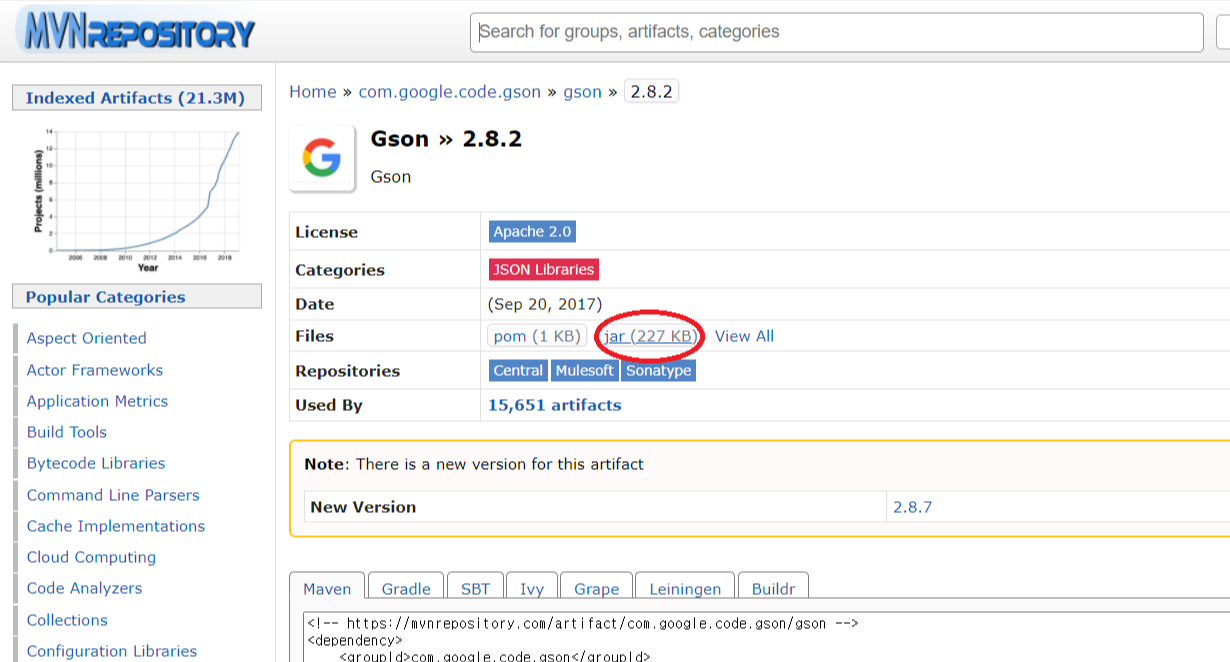Switch to the SBT tab
This screenshot has width=1230, height=662.
(475, 588)
